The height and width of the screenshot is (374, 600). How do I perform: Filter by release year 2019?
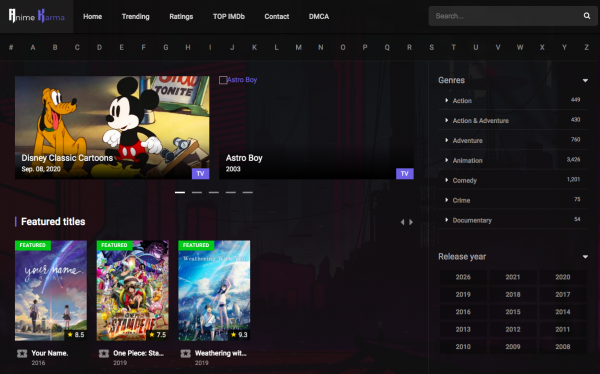463,294
